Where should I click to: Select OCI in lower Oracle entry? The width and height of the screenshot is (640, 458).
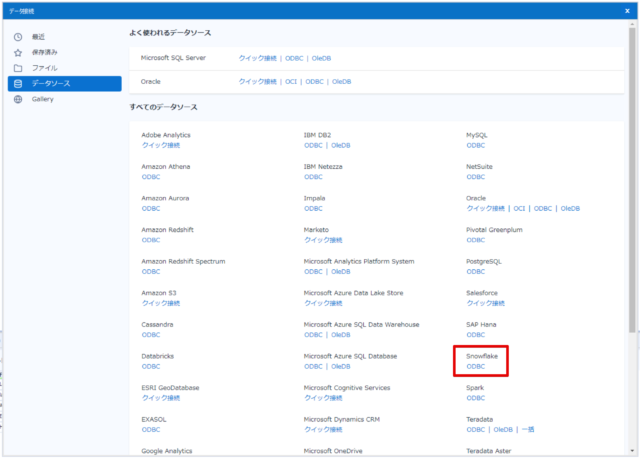point(519,209)
